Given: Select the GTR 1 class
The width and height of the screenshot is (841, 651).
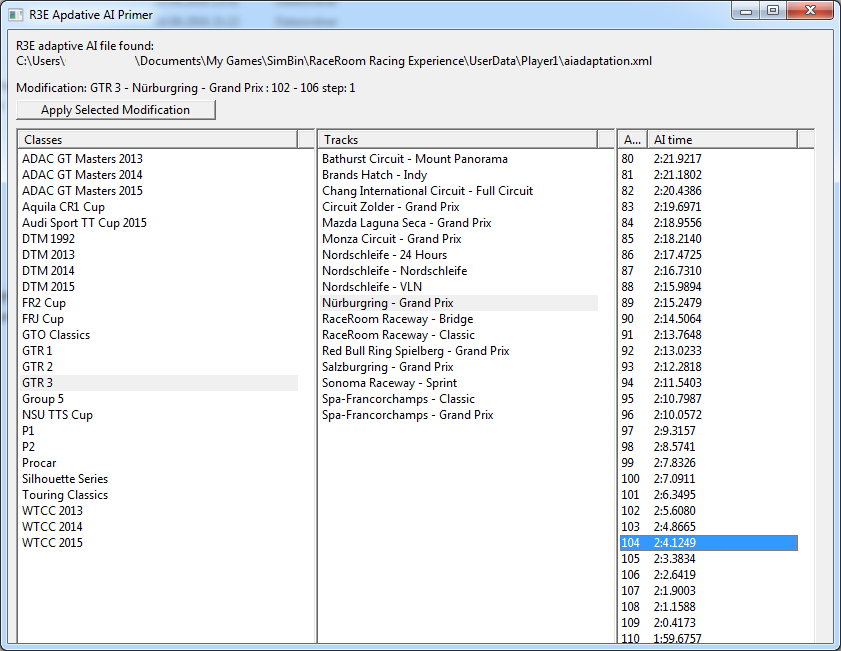Looking at the screenshot, I should point(159,351).
